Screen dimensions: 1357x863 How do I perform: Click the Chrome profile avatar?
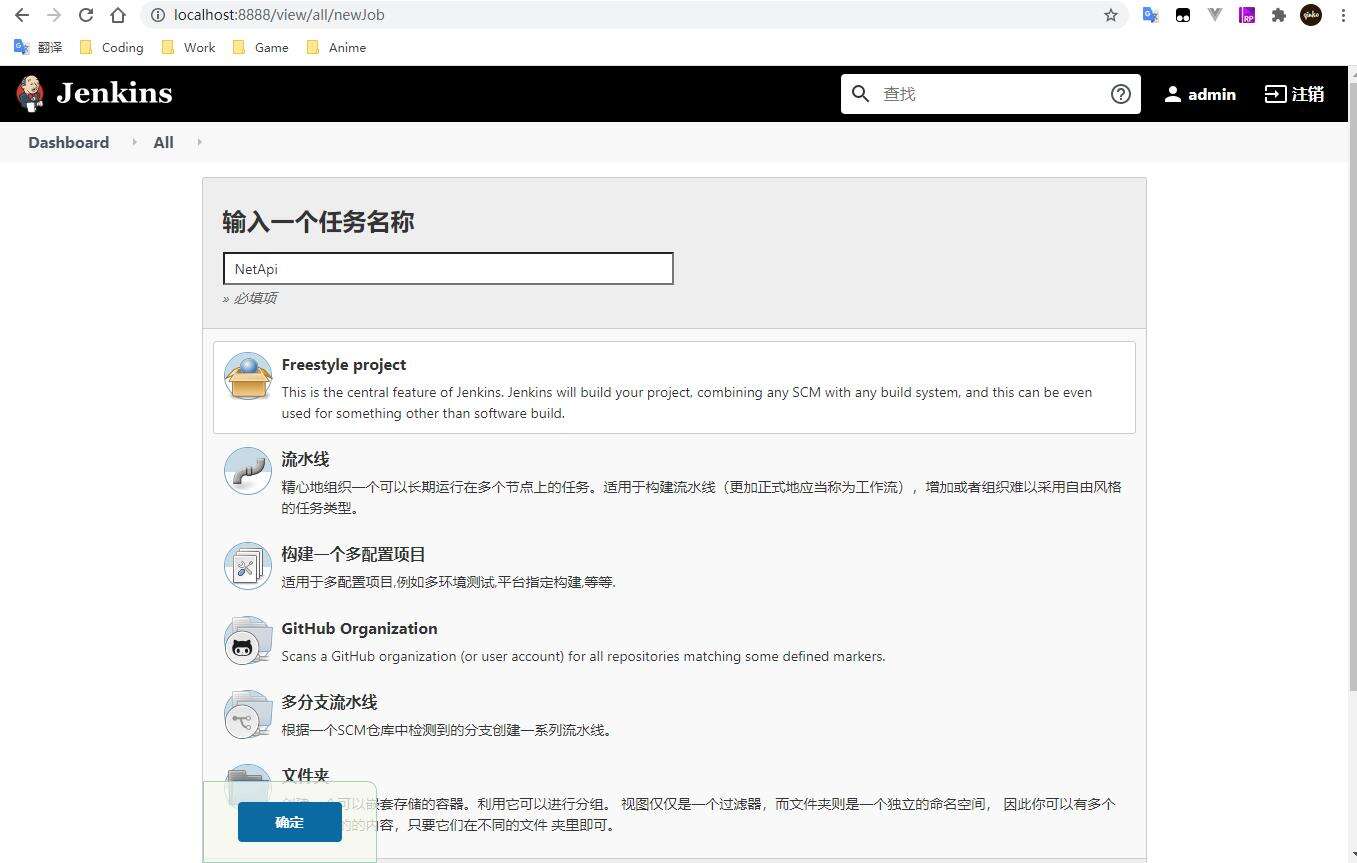(1311, 15)
